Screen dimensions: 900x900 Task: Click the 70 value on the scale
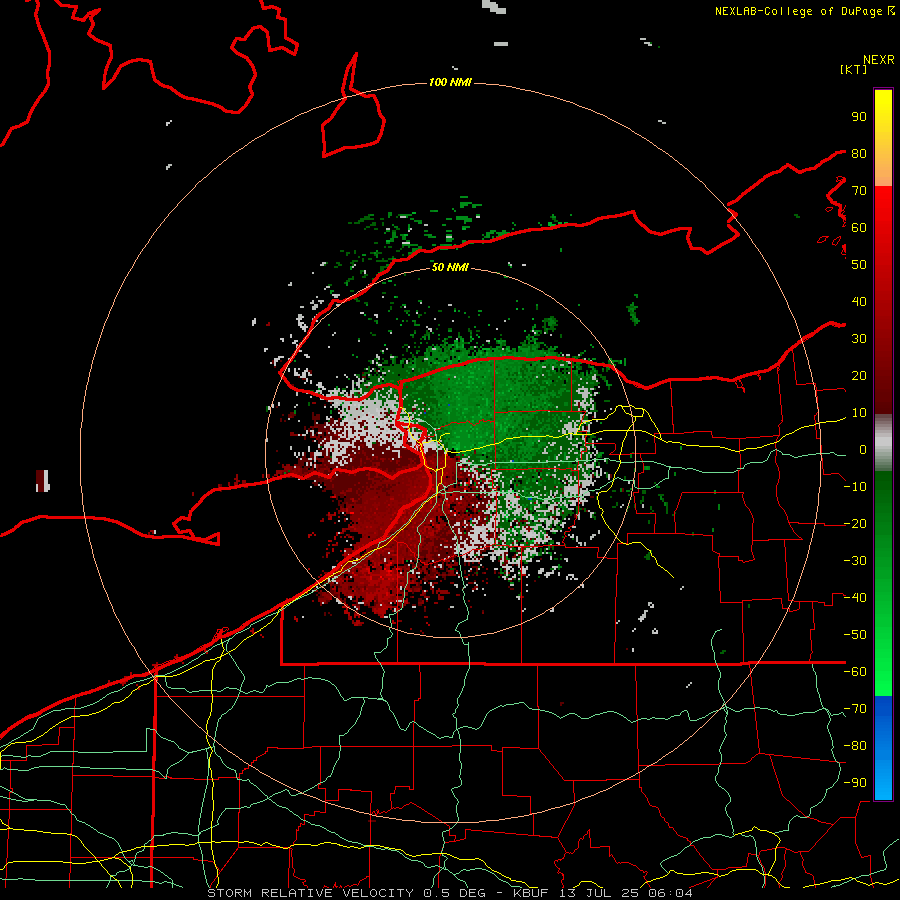pyautogui.click(x=859, y=191)
